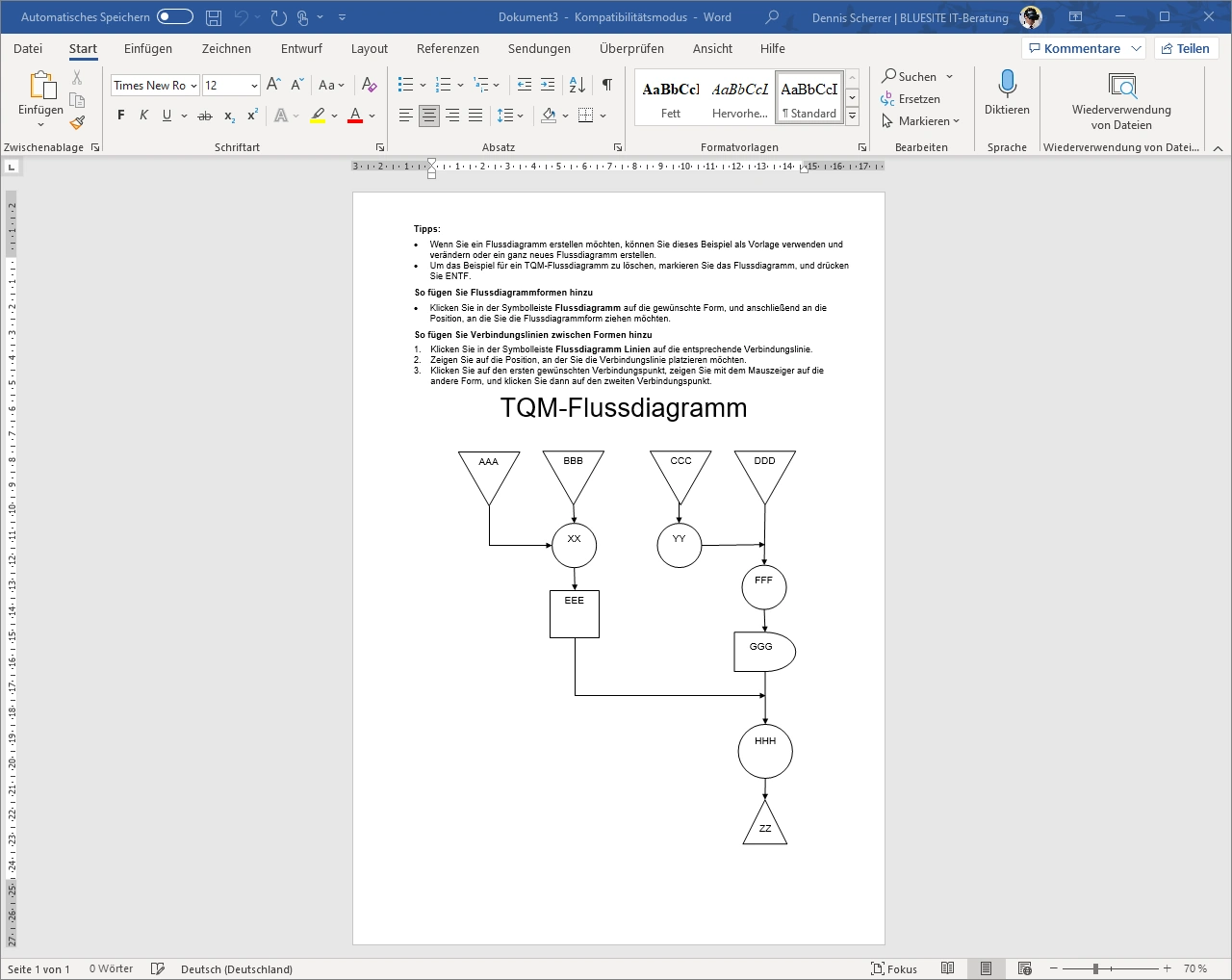This screenshot has width=1232, height=980.
Task: Apply the Fett style
Action: pos(671,99)
